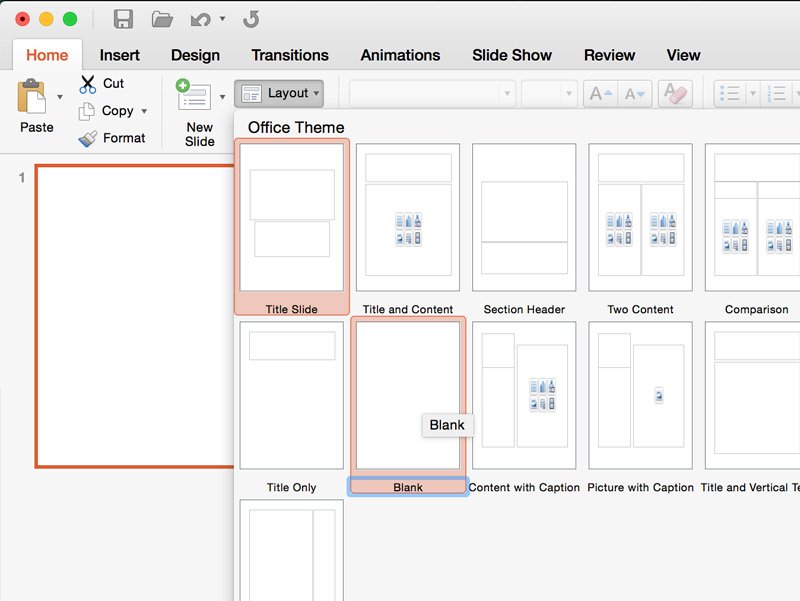Screen dimensions: 800x601
Task: Undo the last action
Action: 201,20
